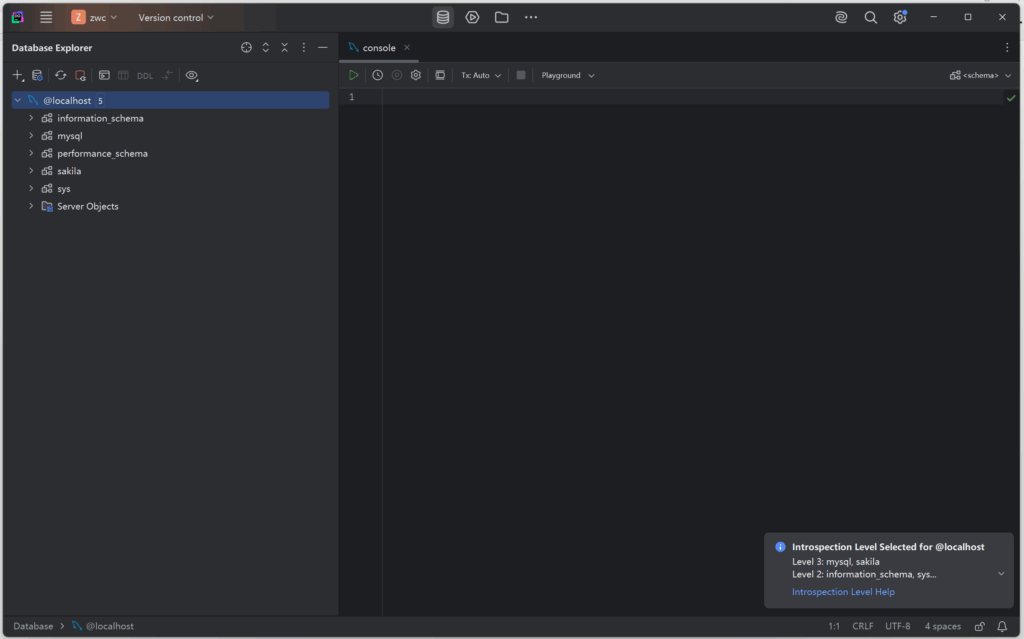Open a query console from the explorer toolbar
The image size is (1024, 639).
point(104,75)
